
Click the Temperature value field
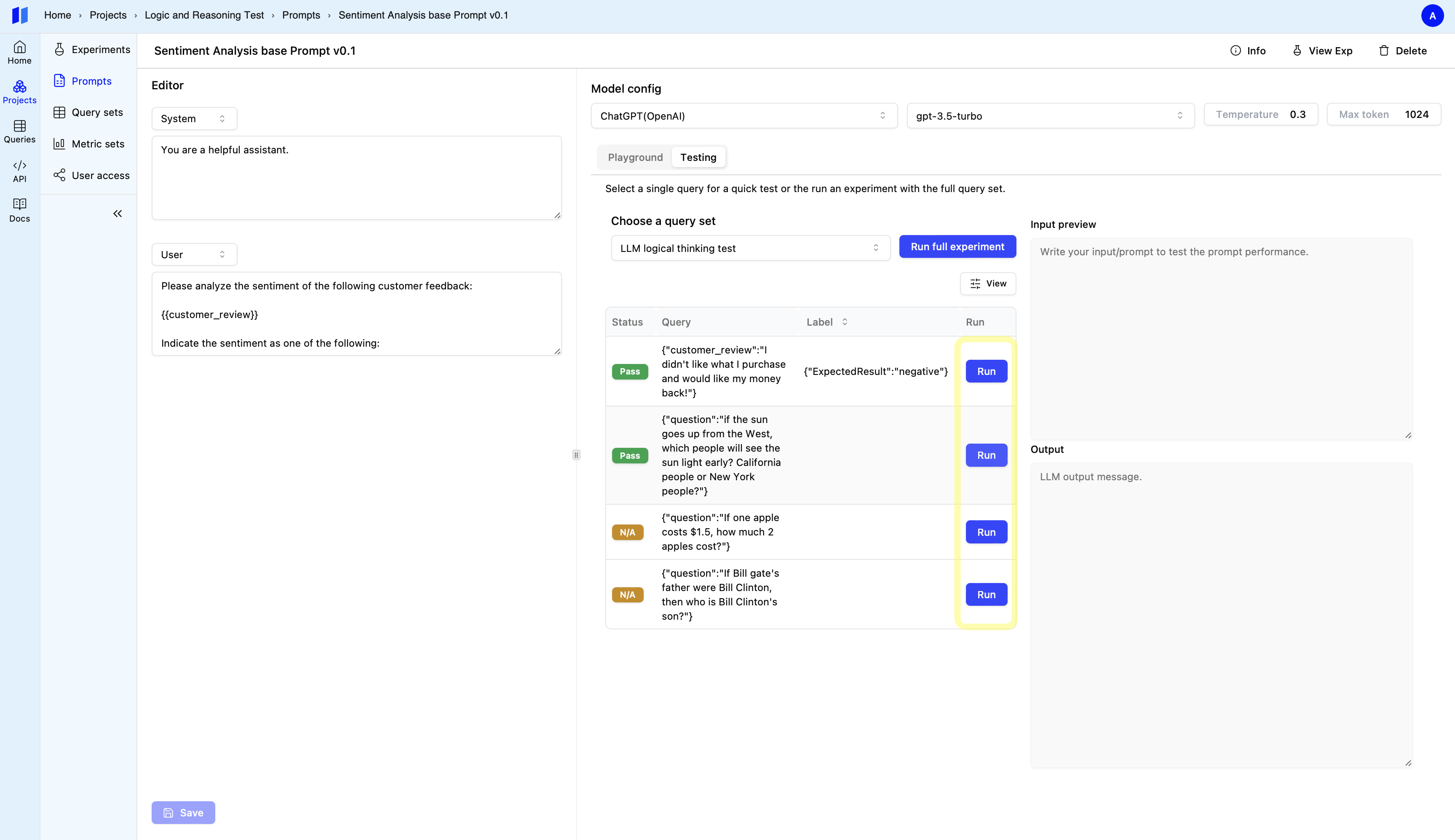click(x=1297, y=114)
